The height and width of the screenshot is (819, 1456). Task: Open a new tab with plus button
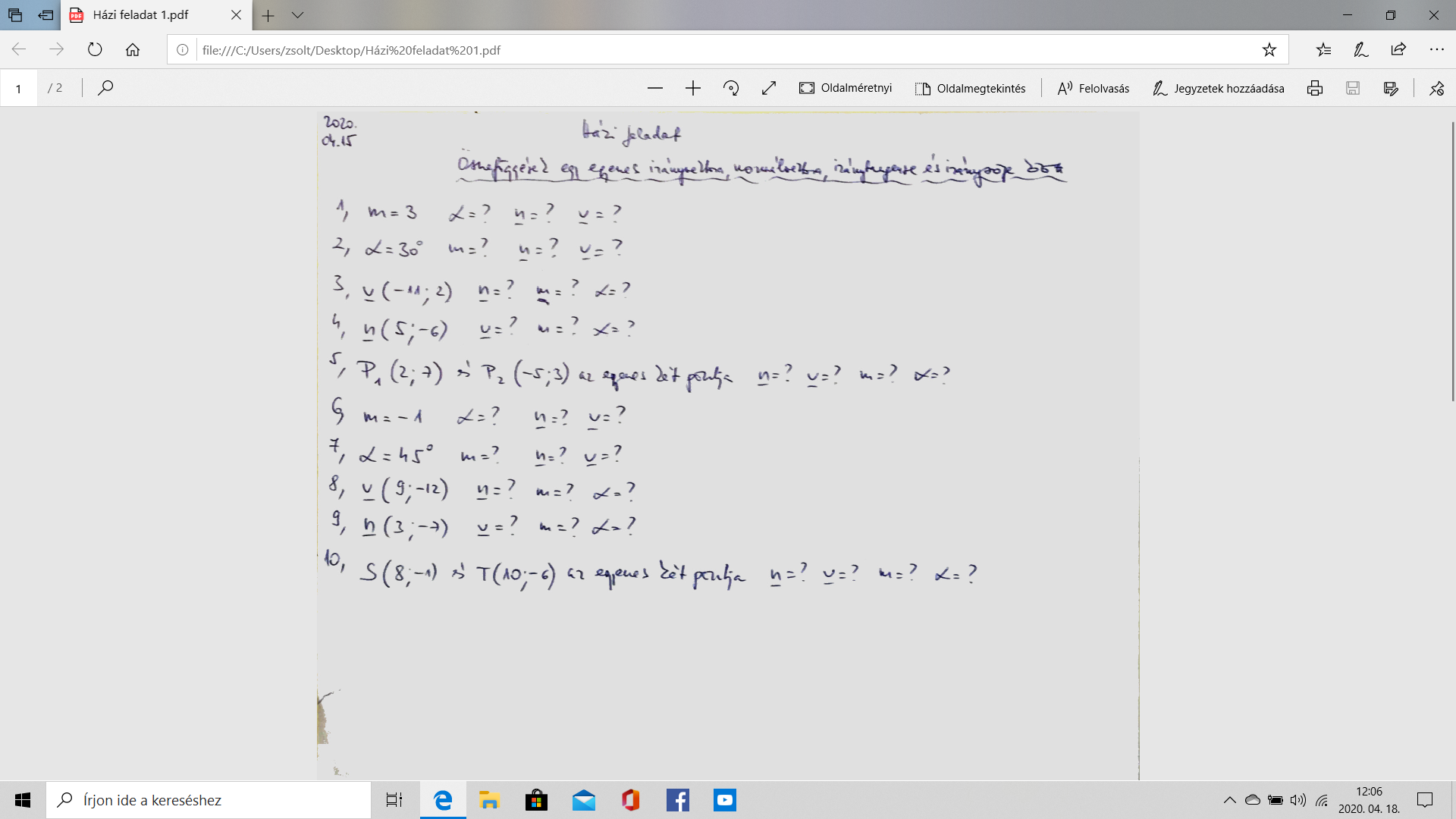(x=268, y=15)
